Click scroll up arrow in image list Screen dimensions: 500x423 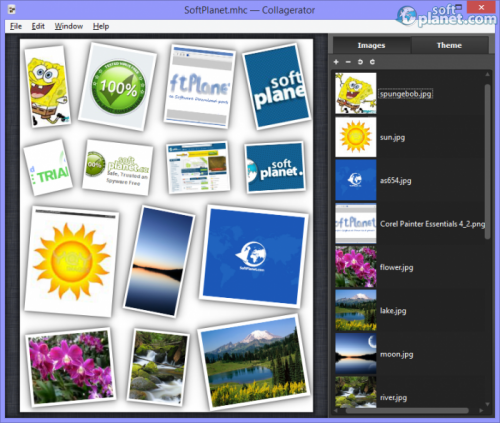point(487,74)
